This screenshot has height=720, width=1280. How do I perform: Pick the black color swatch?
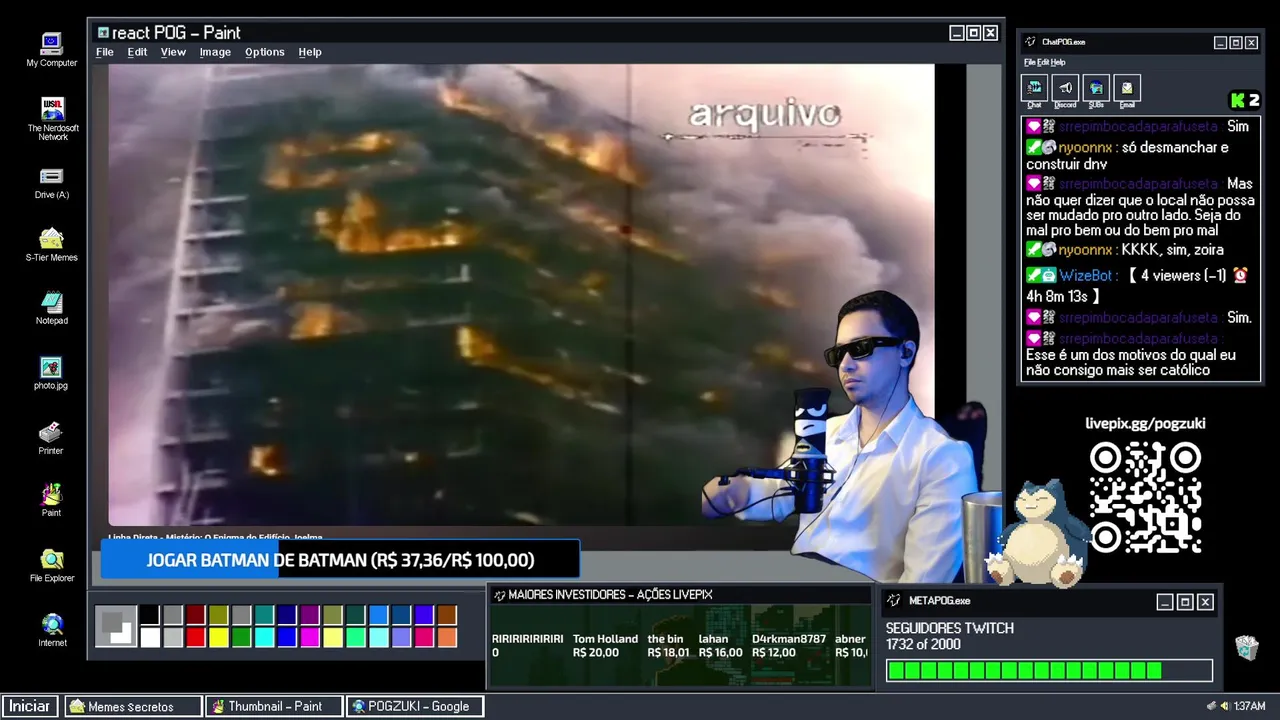[x=149, y=616]
